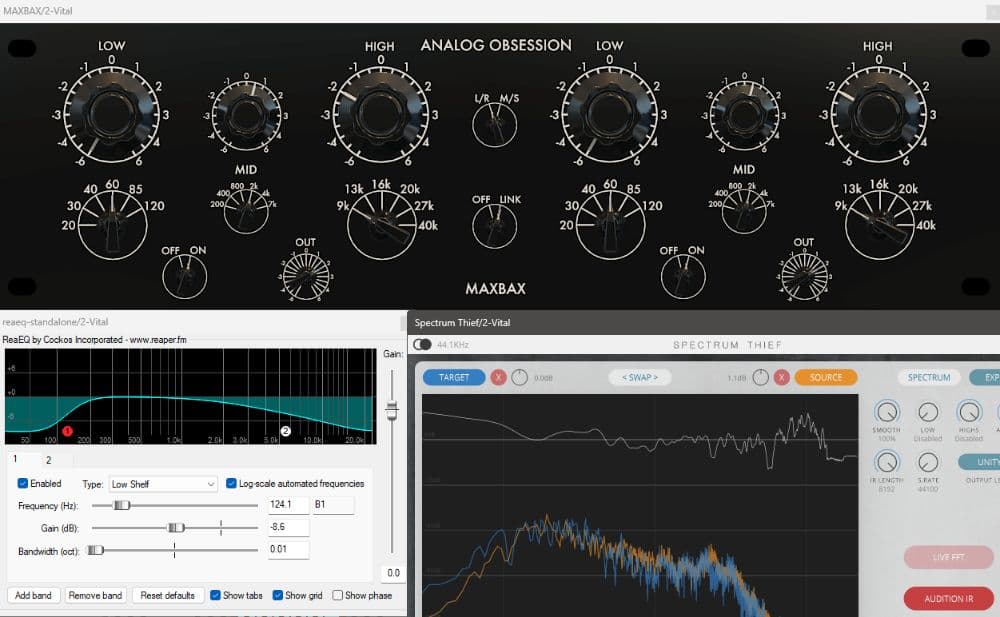1000x617 pixels.
Task: Click the red band 1 node on EQ graph
Action: point(68,431)
